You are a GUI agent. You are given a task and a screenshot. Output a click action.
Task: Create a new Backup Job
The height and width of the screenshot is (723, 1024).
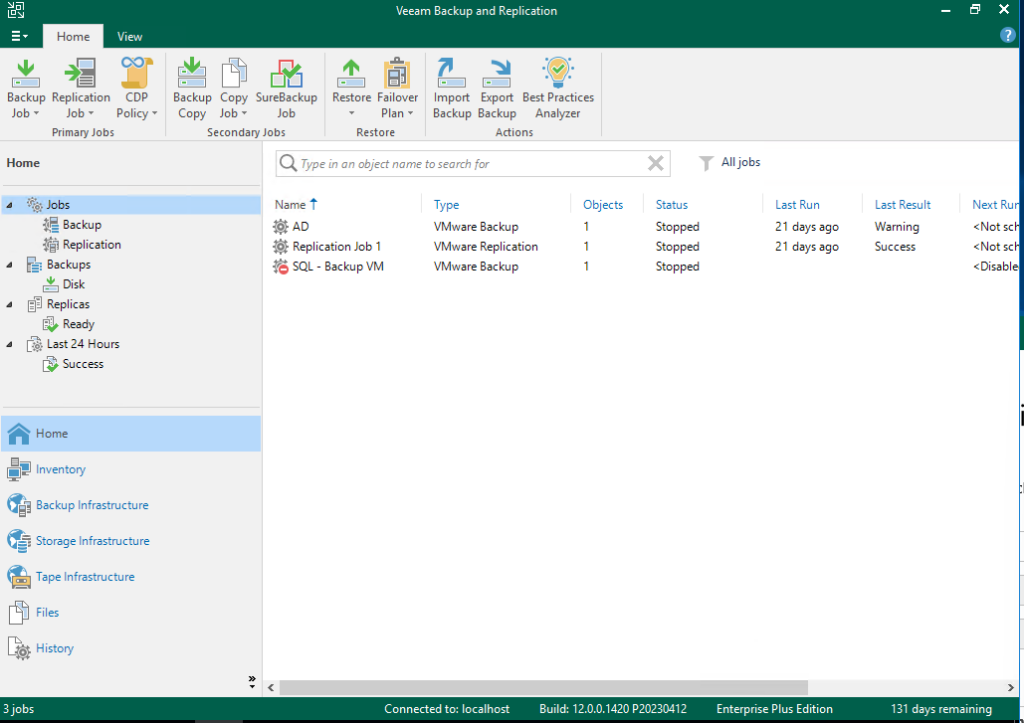click(x=25, y=88)
